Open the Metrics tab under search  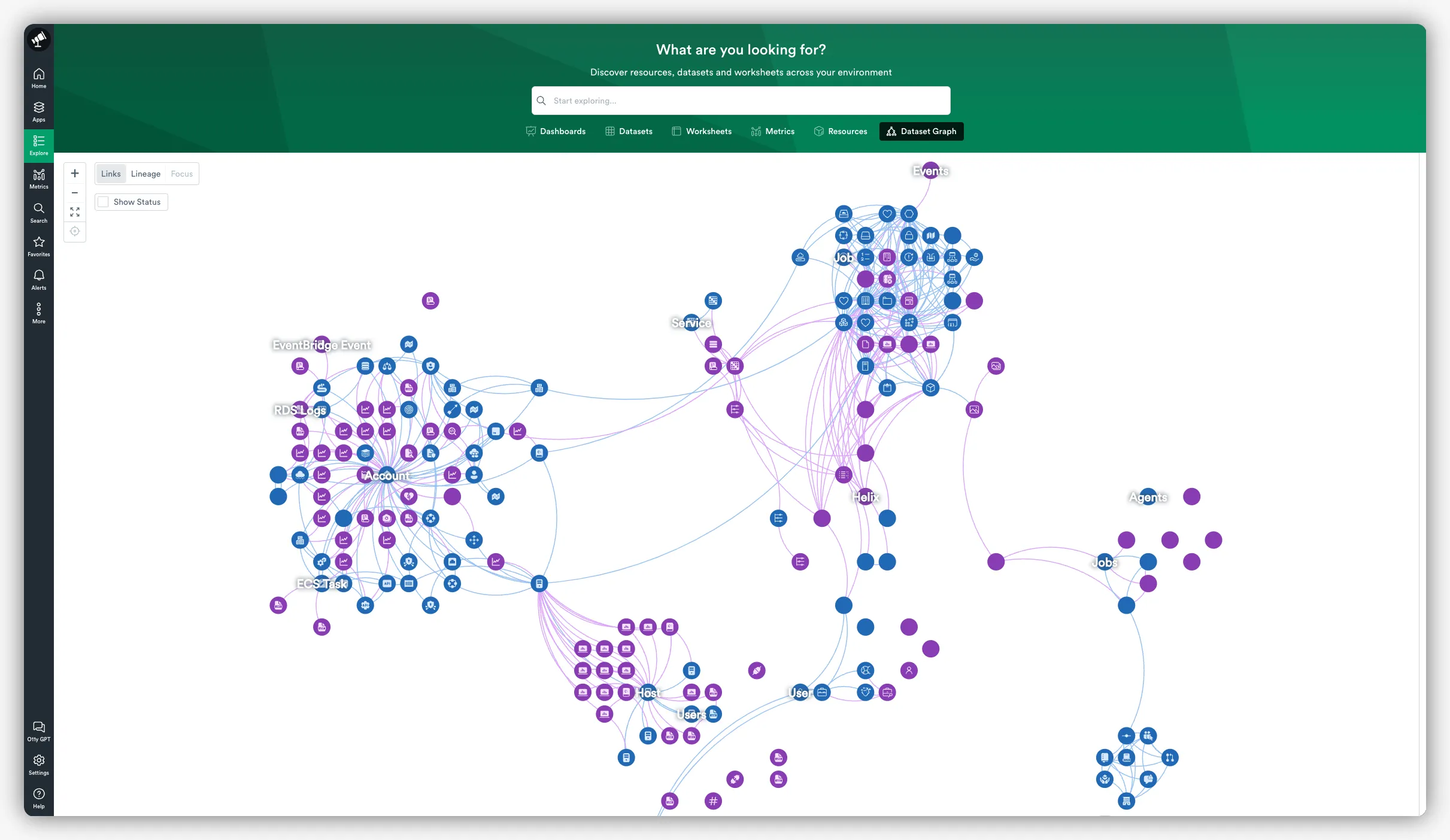[773, 131]
